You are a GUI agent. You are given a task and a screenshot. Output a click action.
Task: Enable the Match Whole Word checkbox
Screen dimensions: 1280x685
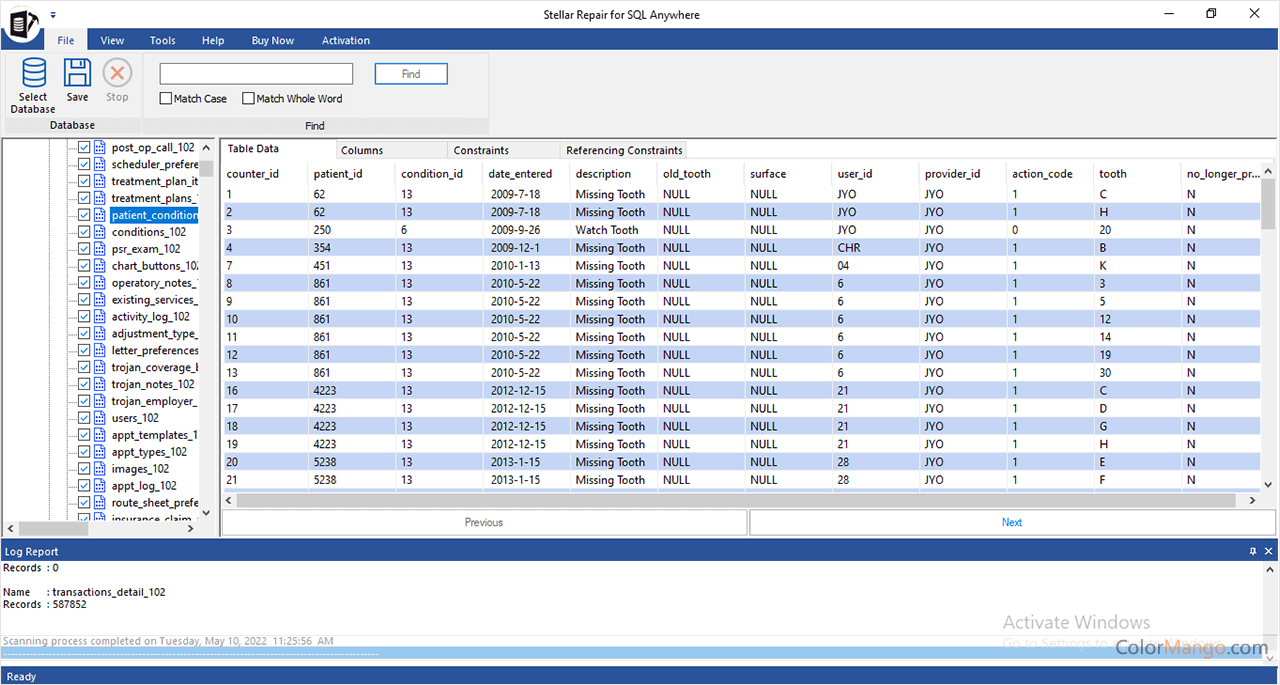248,98
